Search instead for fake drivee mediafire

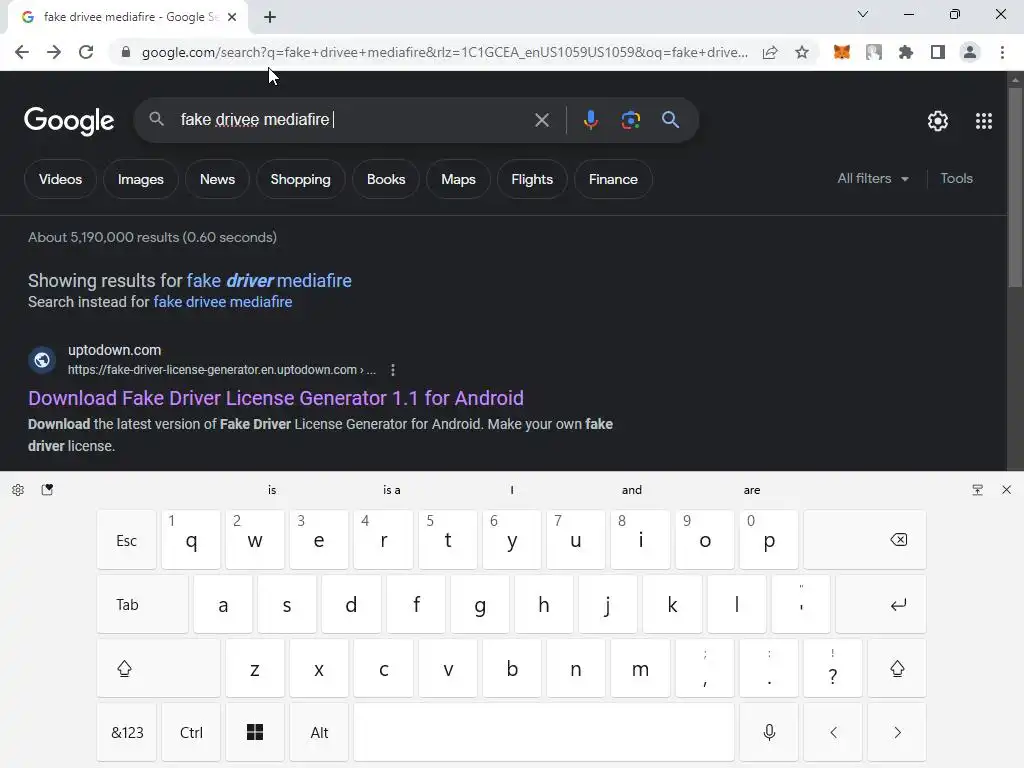(223, 302)
